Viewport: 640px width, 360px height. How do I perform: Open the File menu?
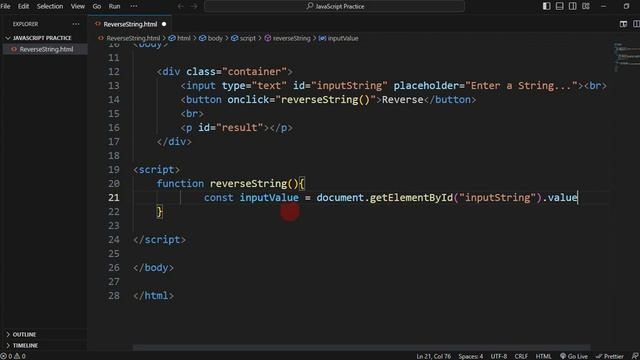coord(5,6)
